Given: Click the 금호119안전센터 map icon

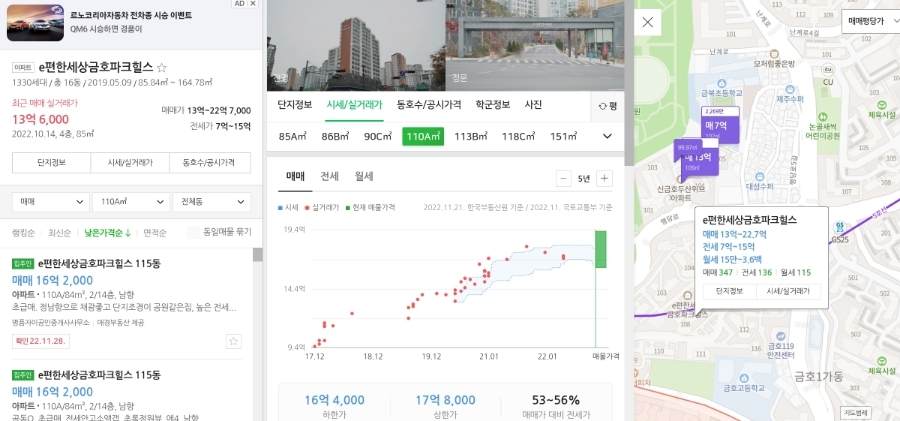Looking at the screenshot, I should coord(779,337).
